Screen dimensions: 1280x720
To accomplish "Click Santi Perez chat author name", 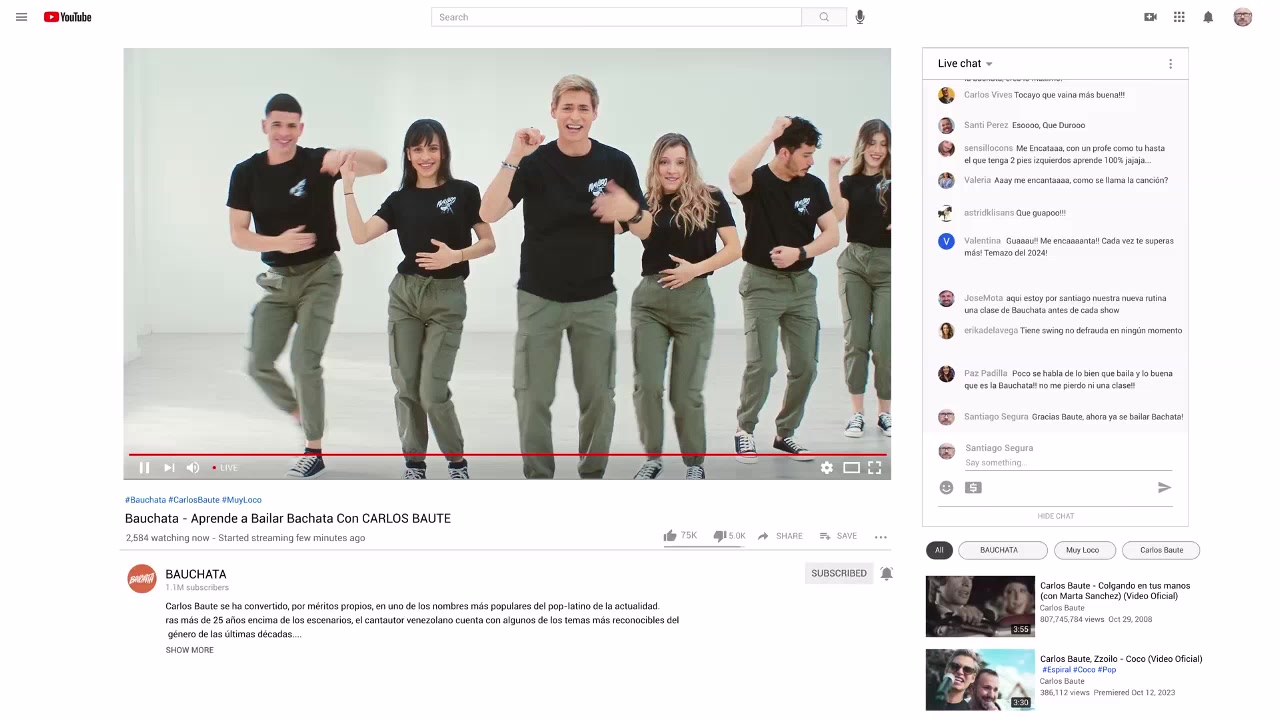I will (986, 126).
